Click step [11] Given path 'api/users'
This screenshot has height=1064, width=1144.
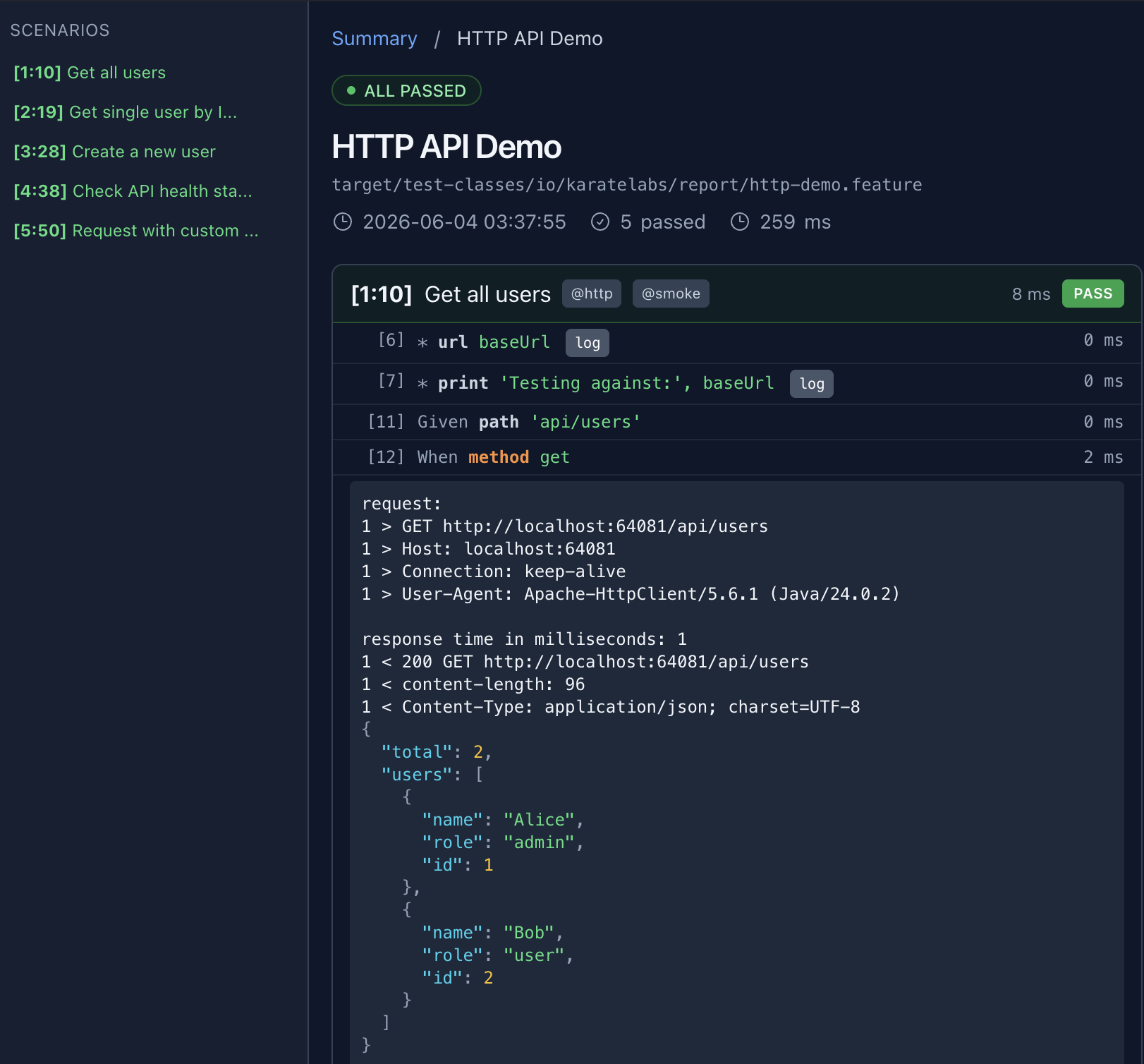click(736, 422)
